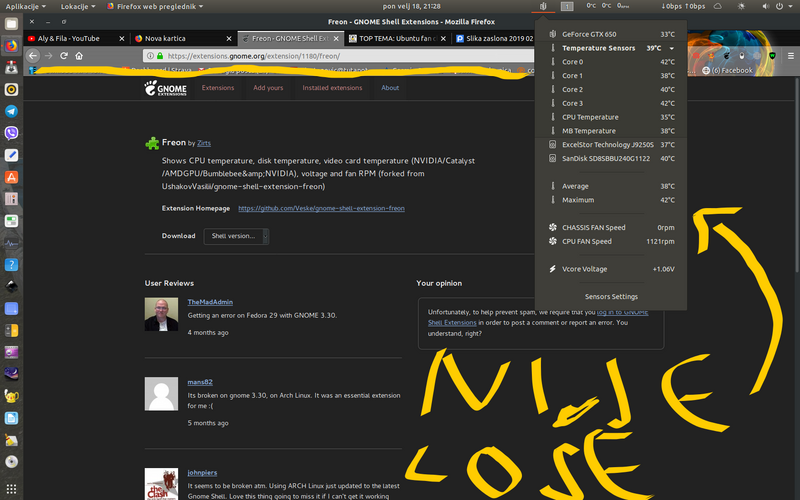Open johnpiers reviewer profile link
The height and width of the screenshot is (500, 800).
pyautogui.click(x=202, y=472)
